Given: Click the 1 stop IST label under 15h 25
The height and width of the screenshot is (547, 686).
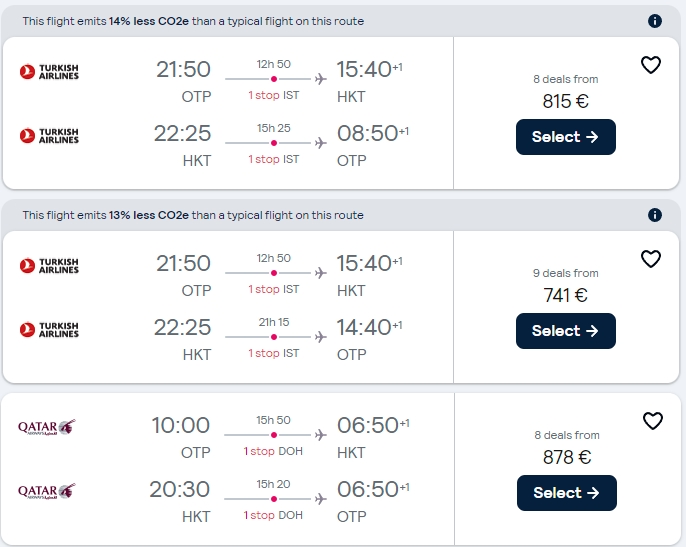Looking at the screenshot, I should click(273, 159).
